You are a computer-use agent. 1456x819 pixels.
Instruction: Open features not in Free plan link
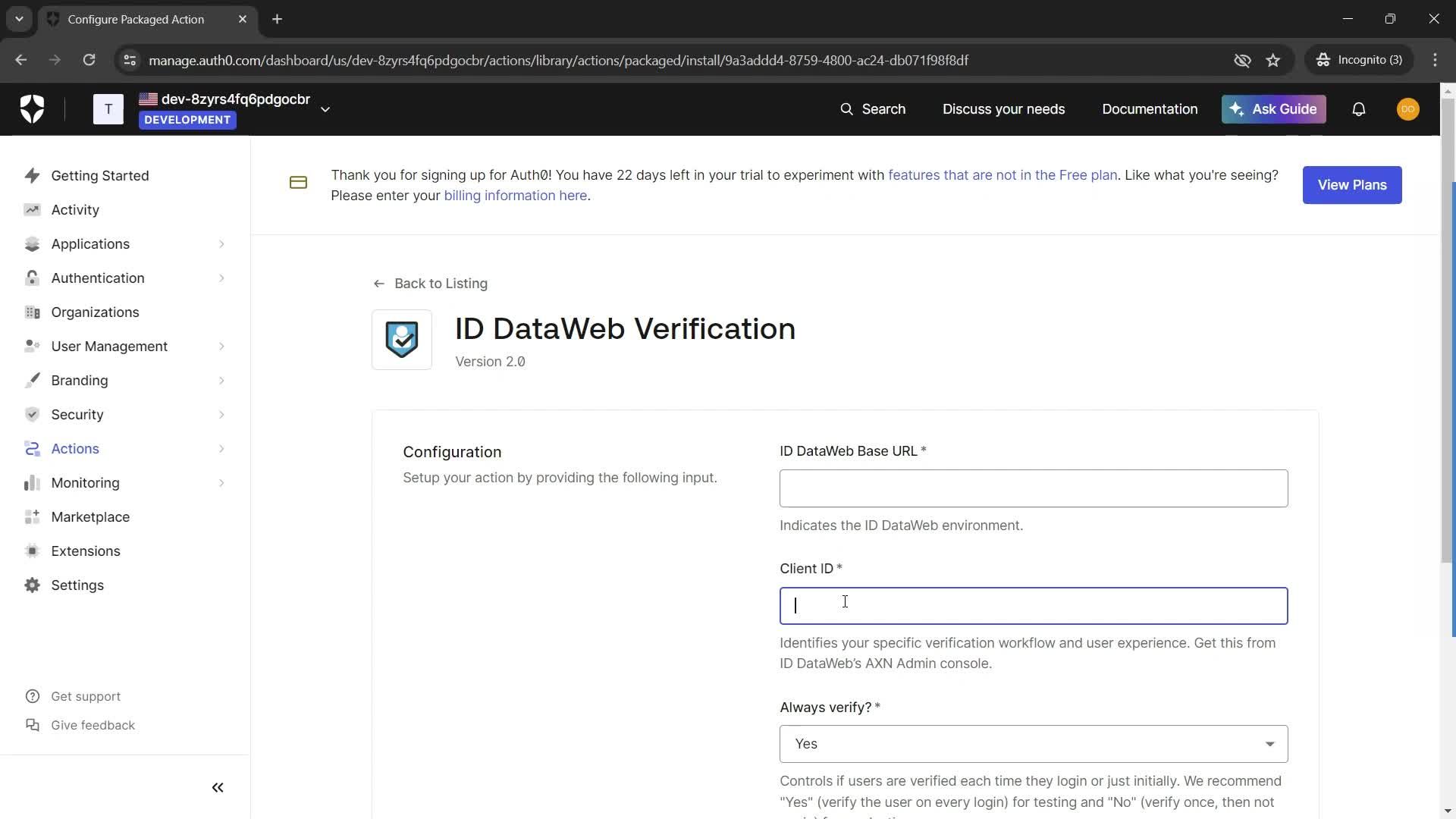(x=1003, y=175)
